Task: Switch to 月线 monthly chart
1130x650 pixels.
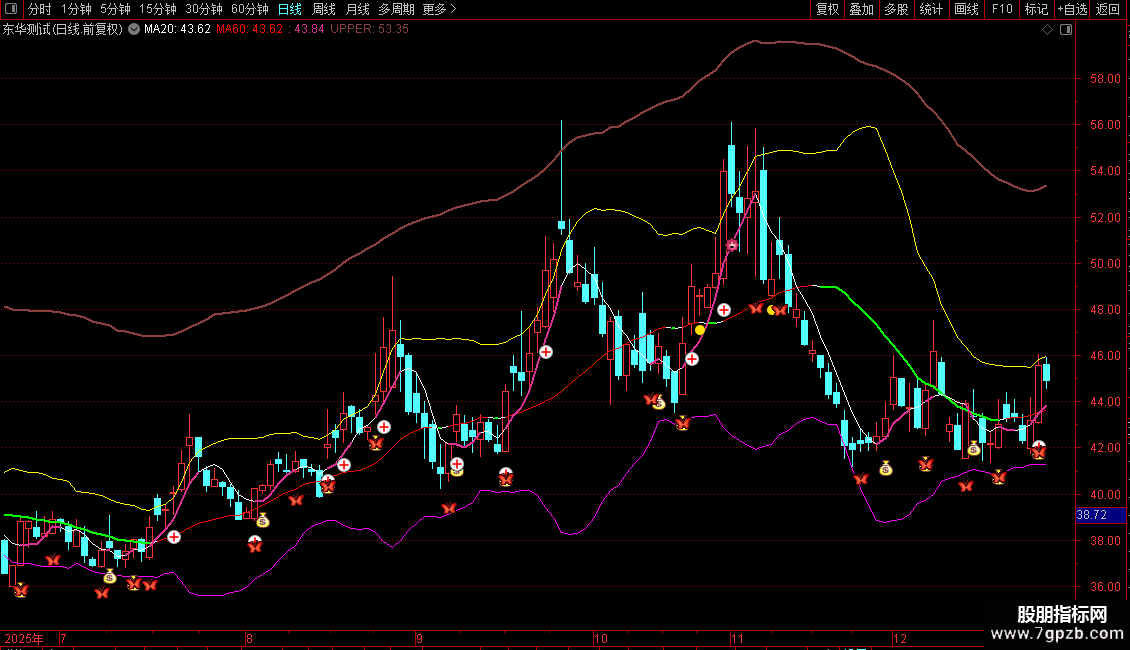Action: coord(357,9)
